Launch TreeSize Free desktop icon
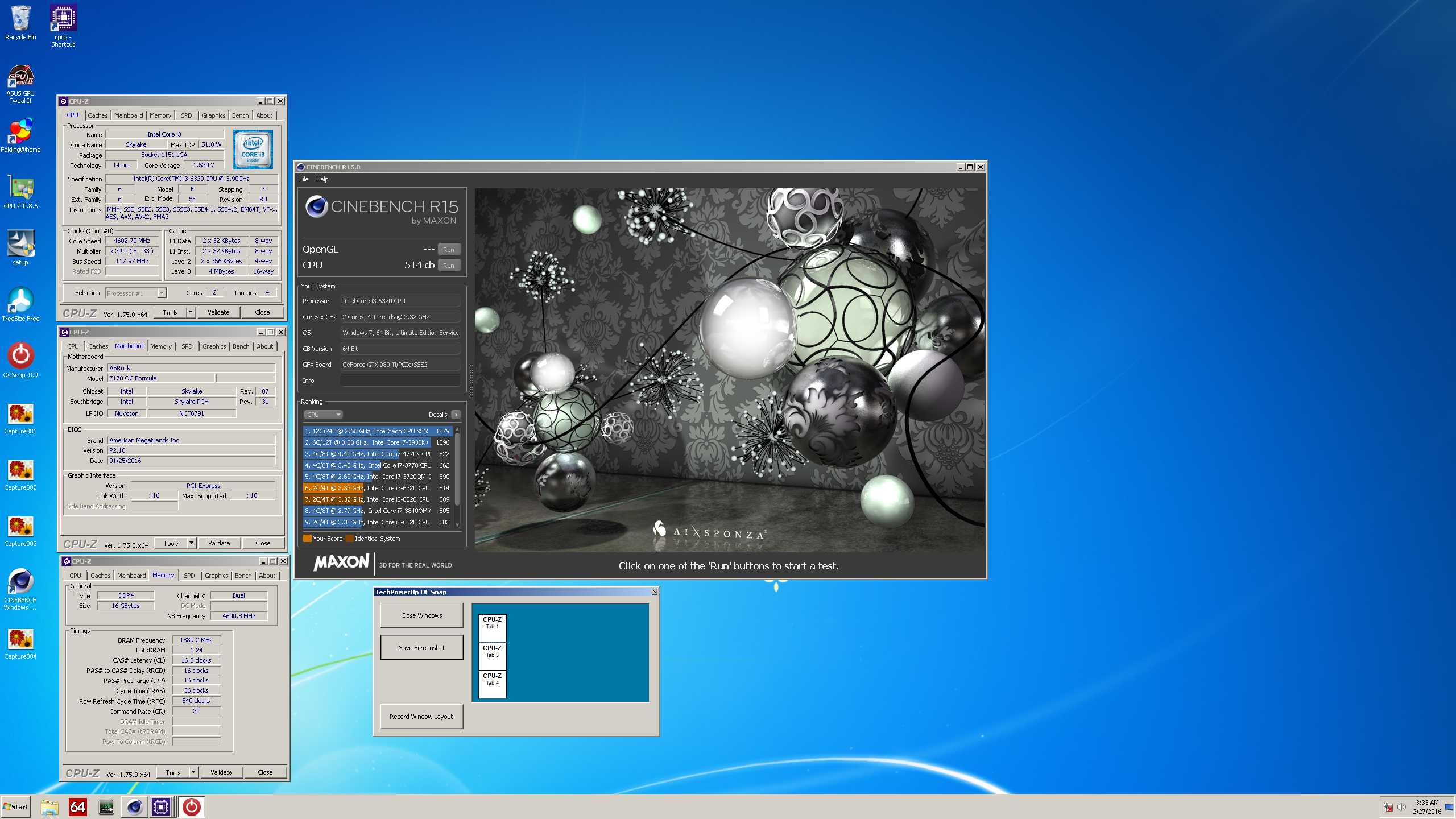Screen dimensions: 1456x819 (x=20, y=304)
